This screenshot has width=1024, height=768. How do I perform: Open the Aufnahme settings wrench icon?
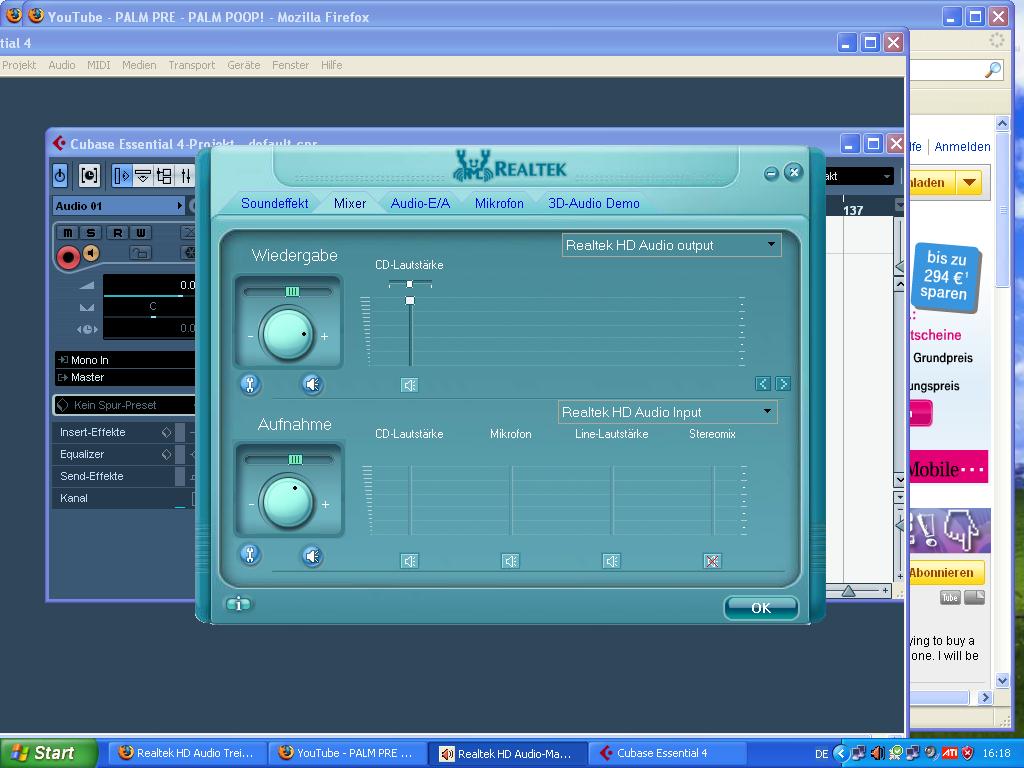point(250,555)
